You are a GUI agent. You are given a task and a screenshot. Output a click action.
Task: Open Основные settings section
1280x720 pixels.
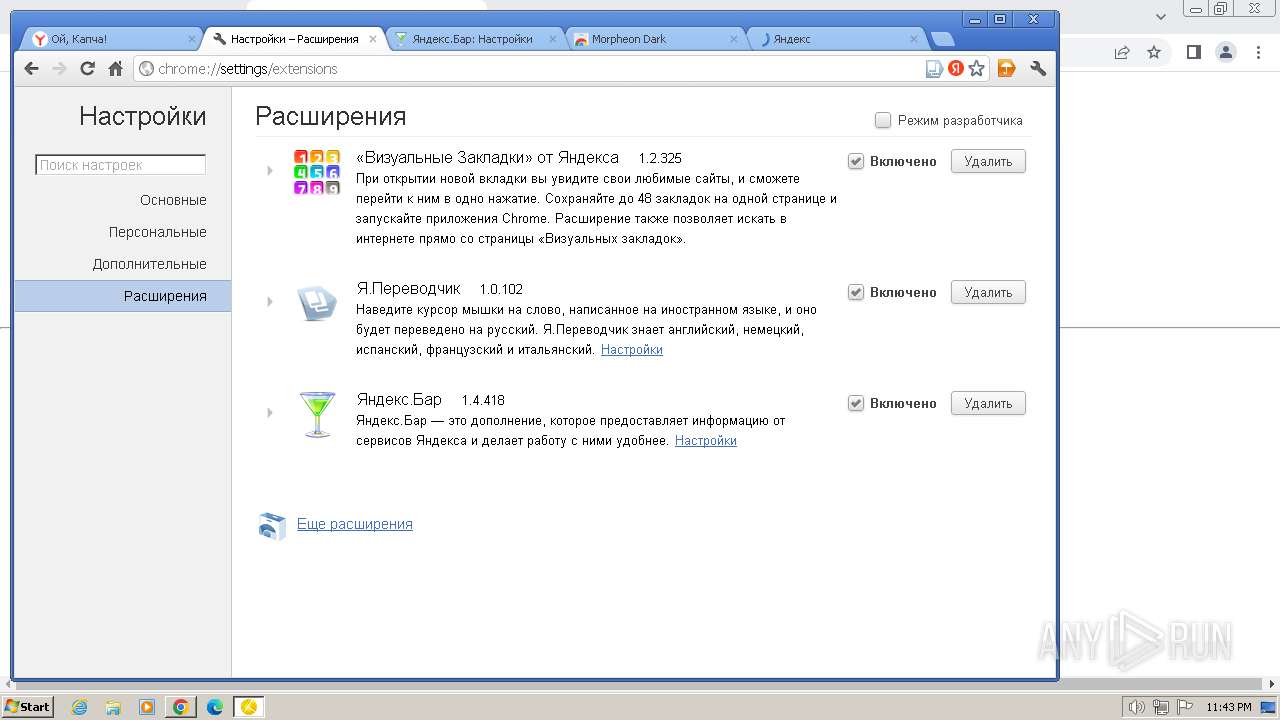point(173,200)
